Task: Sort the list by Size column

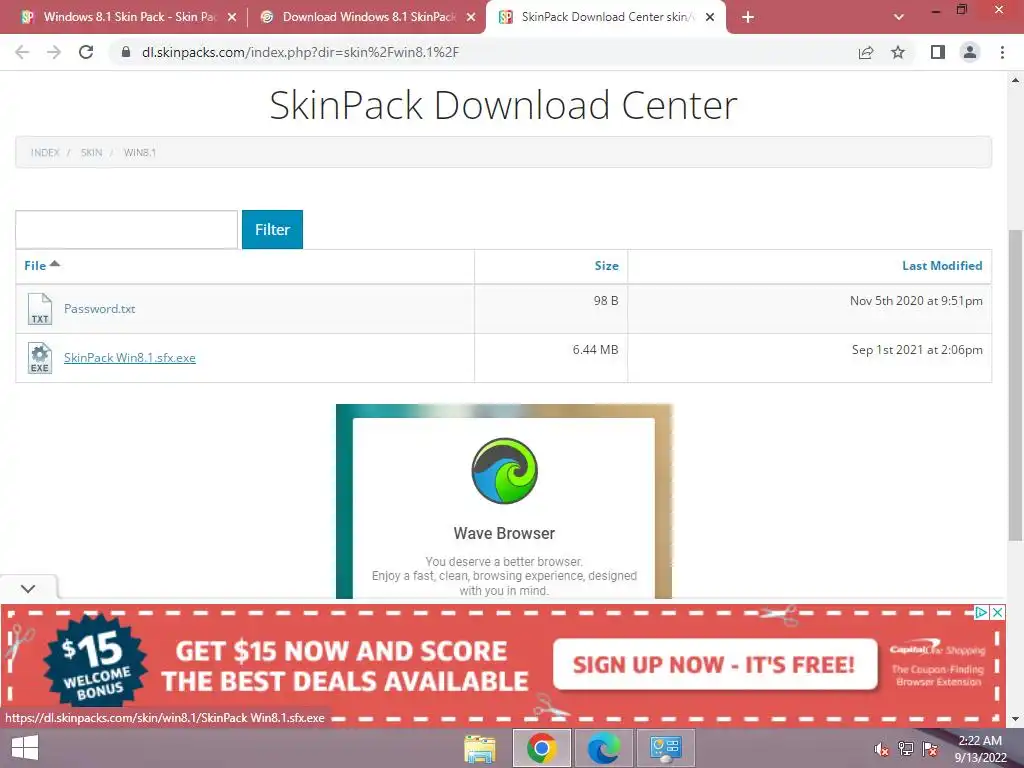Action: click(x=607, y=266)
